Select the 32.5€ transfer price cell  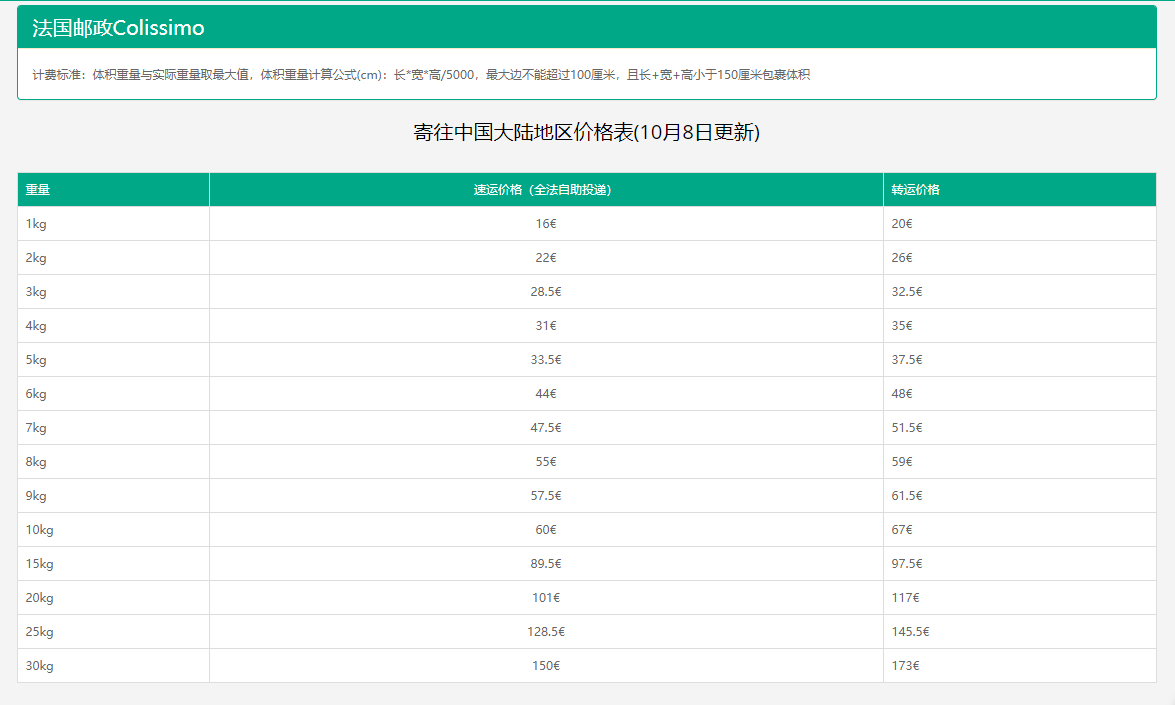1020,291
